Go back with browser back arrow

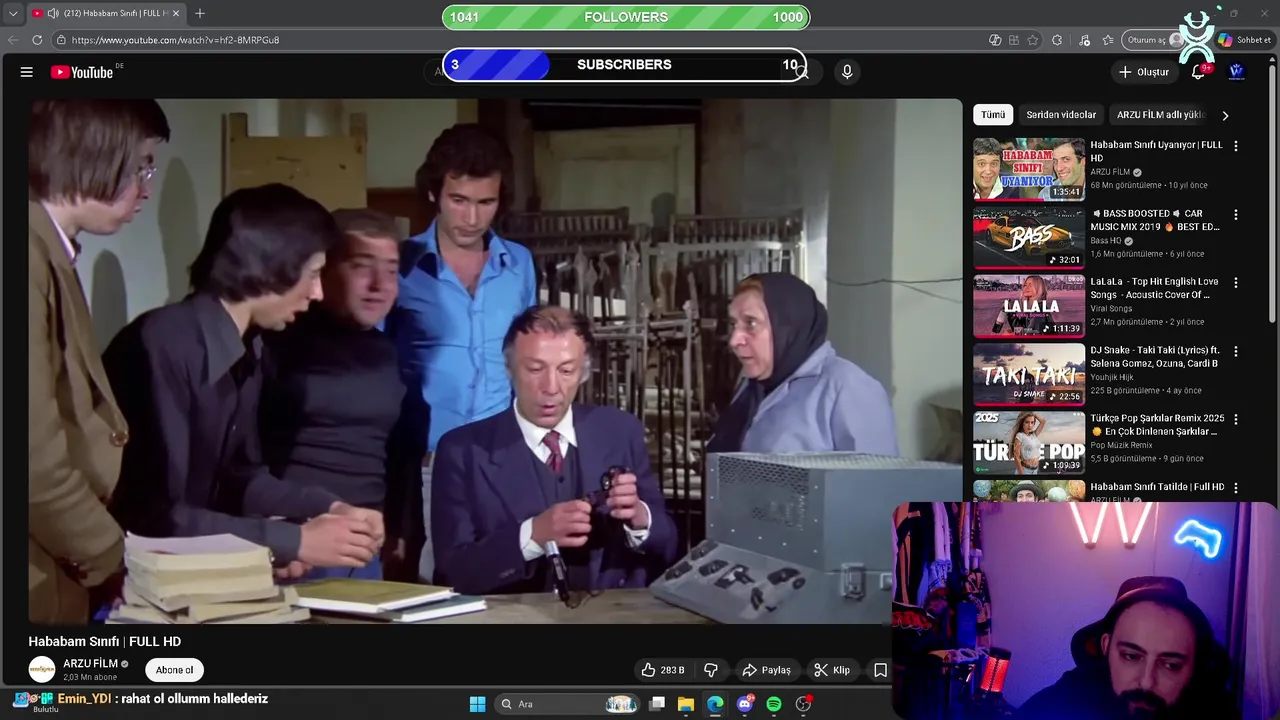point(13,40)
